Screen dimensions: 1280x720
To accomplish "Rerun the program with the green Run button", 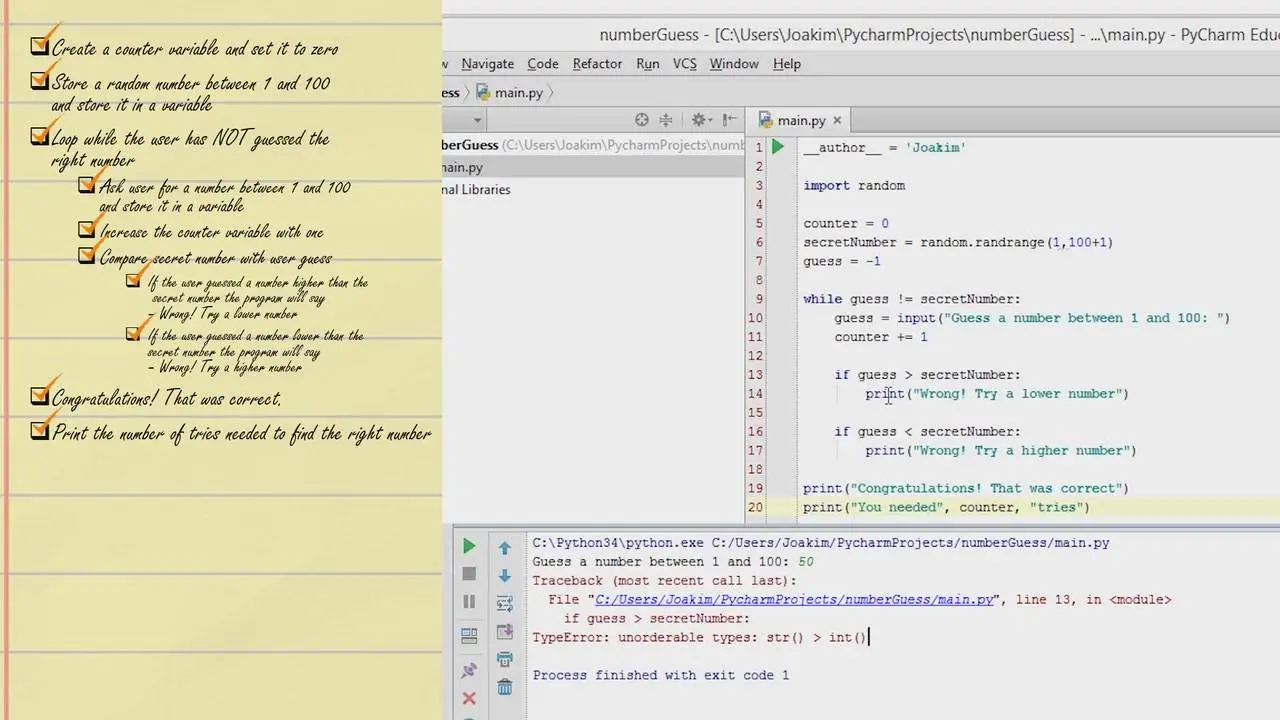I will coord(468,546).
